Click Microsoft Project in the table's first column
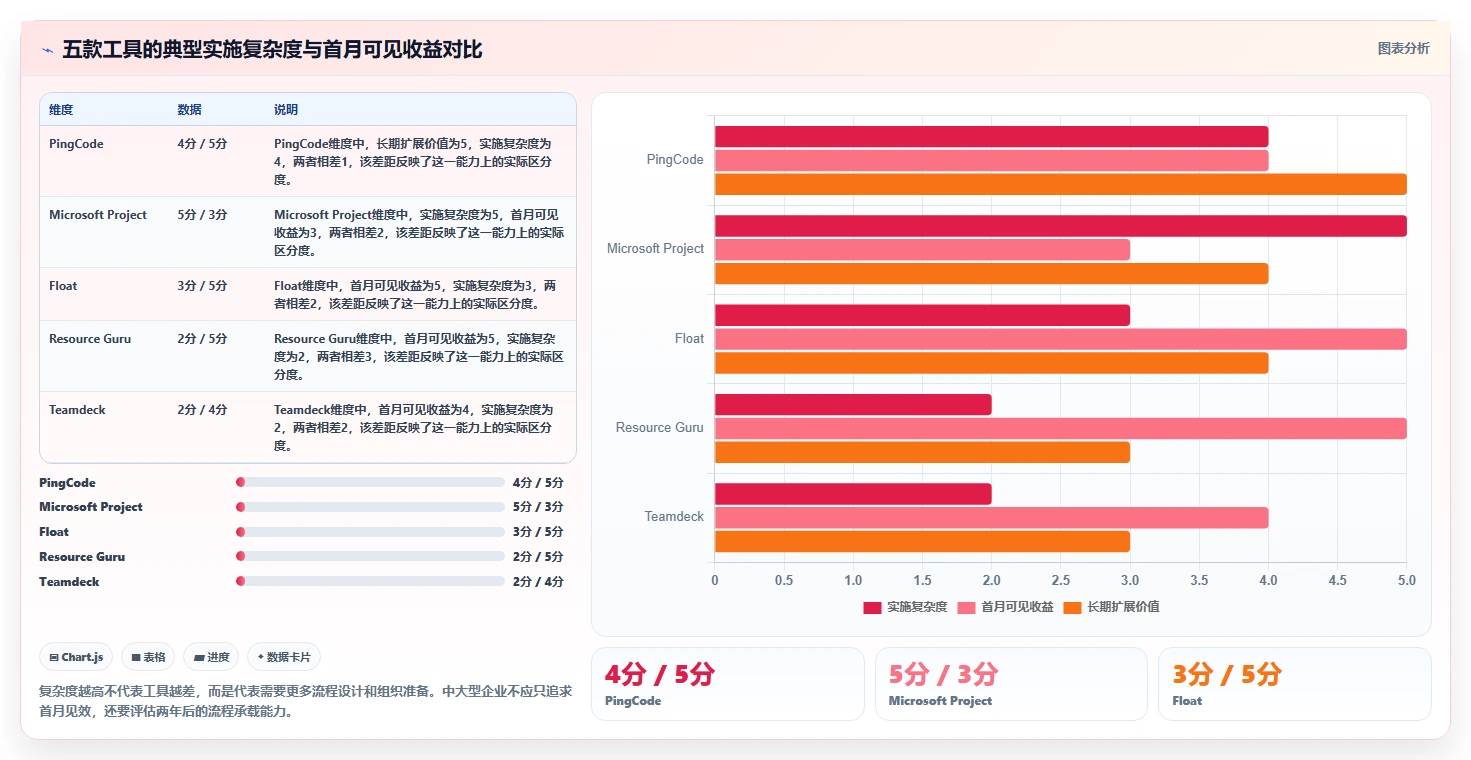This screenshot has height=760, width=1471. 98,215
